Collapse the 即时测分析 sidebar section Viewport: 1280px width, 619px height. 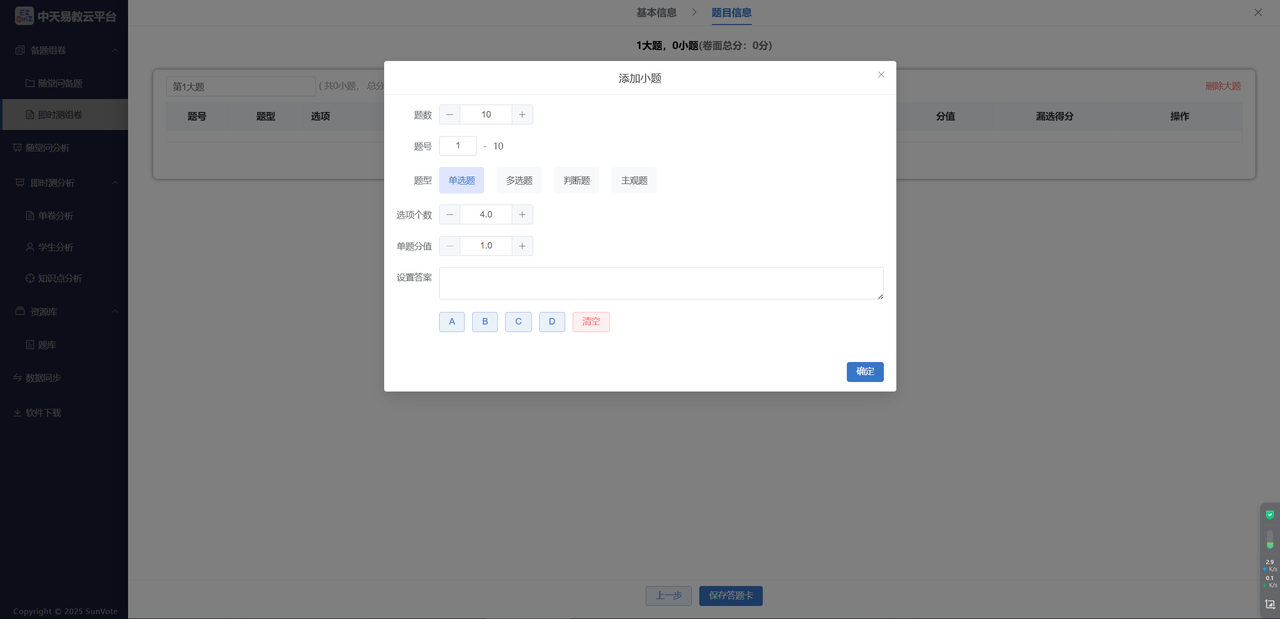point(115,183)
